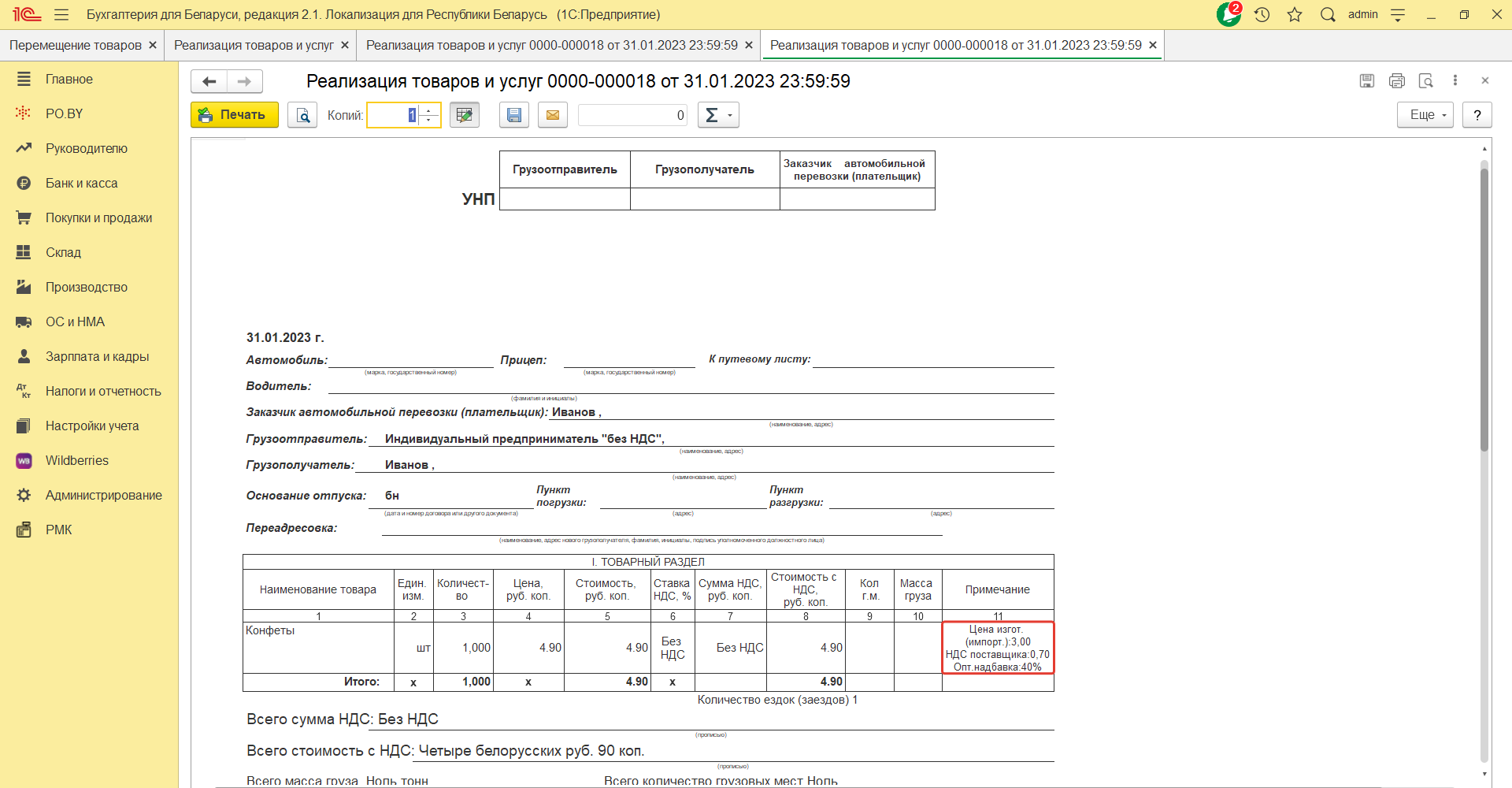Open favorites star icon in title bar
The width and height of the screenshot is (1512, 788).
pos(1295,15)
